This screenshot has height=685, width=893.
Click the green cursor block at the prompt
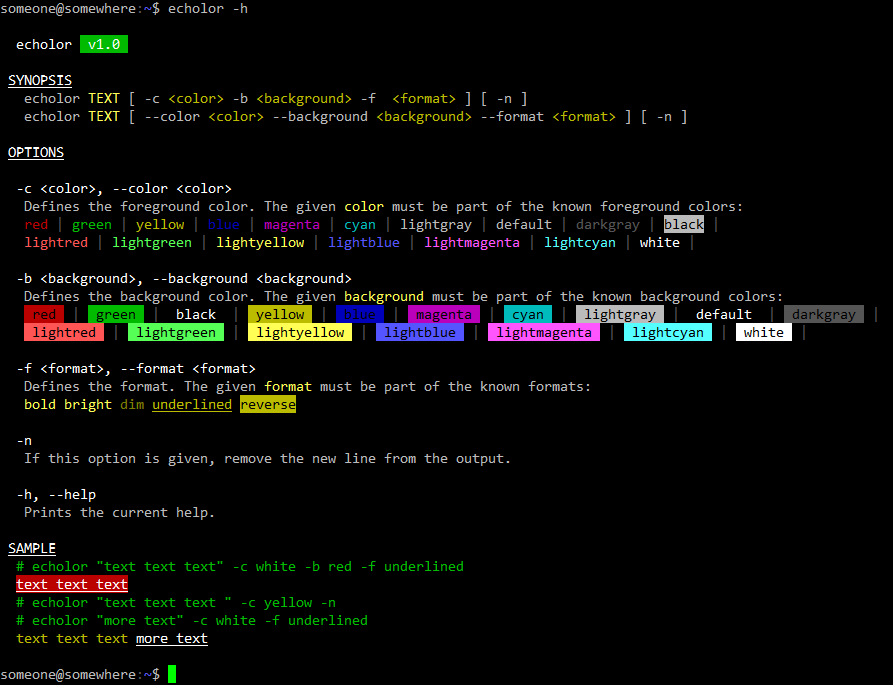click(172, 674)
